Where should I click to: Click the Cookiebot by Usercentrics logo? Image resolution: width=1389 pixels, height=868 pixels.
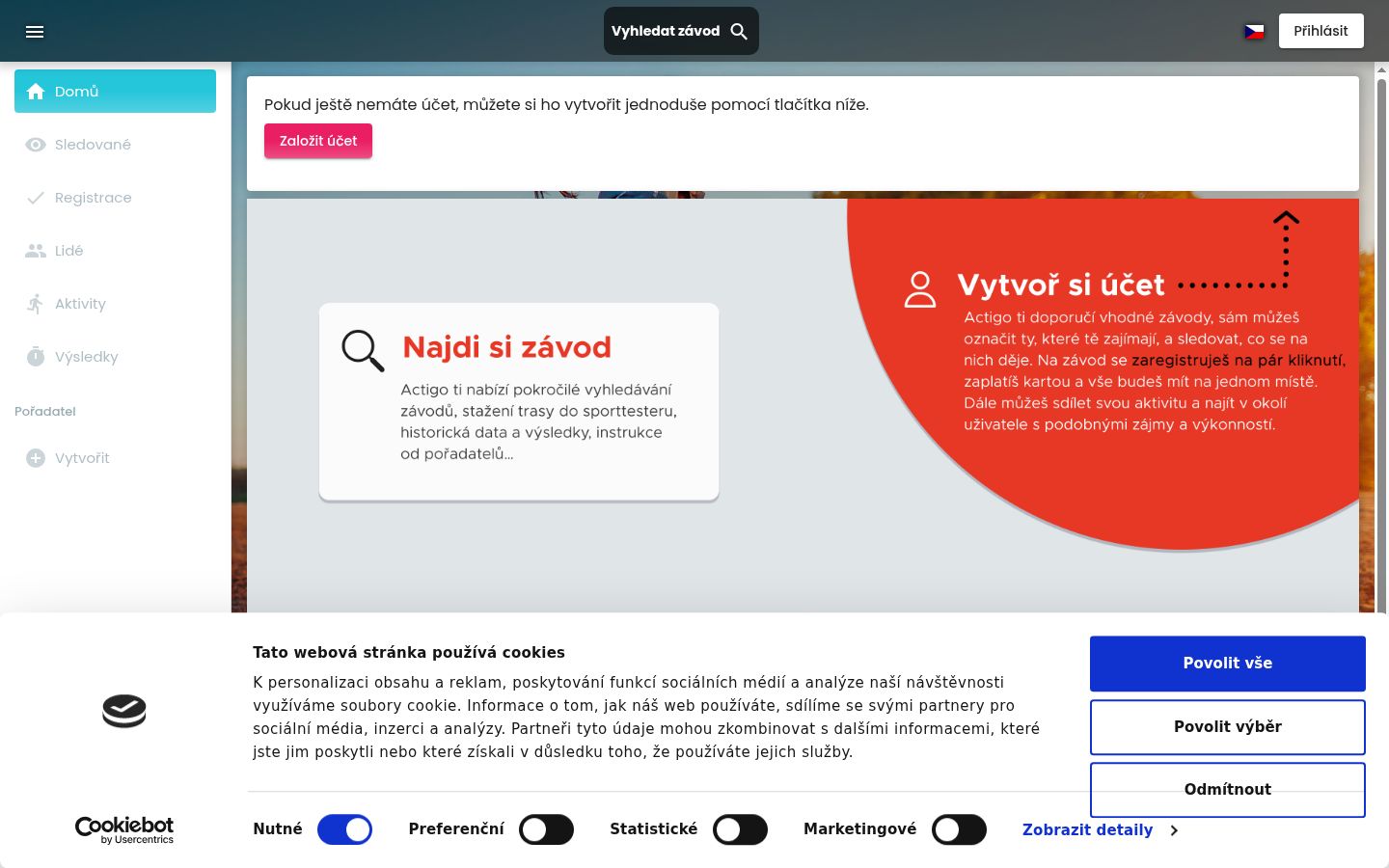coord(124,830)
